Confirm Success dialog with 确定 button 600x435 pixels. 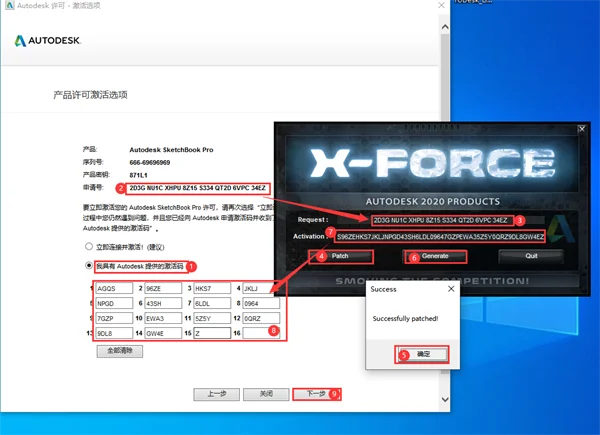tap(422, 354)
